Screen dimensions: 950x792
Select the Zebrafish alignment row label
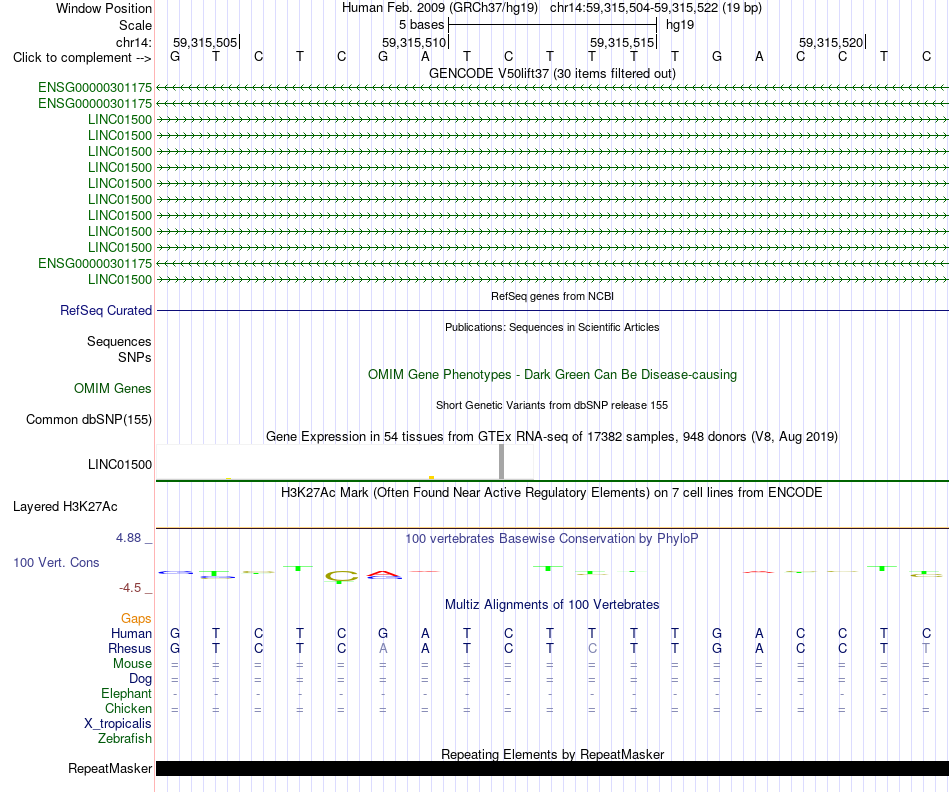[x=125, y=739]
